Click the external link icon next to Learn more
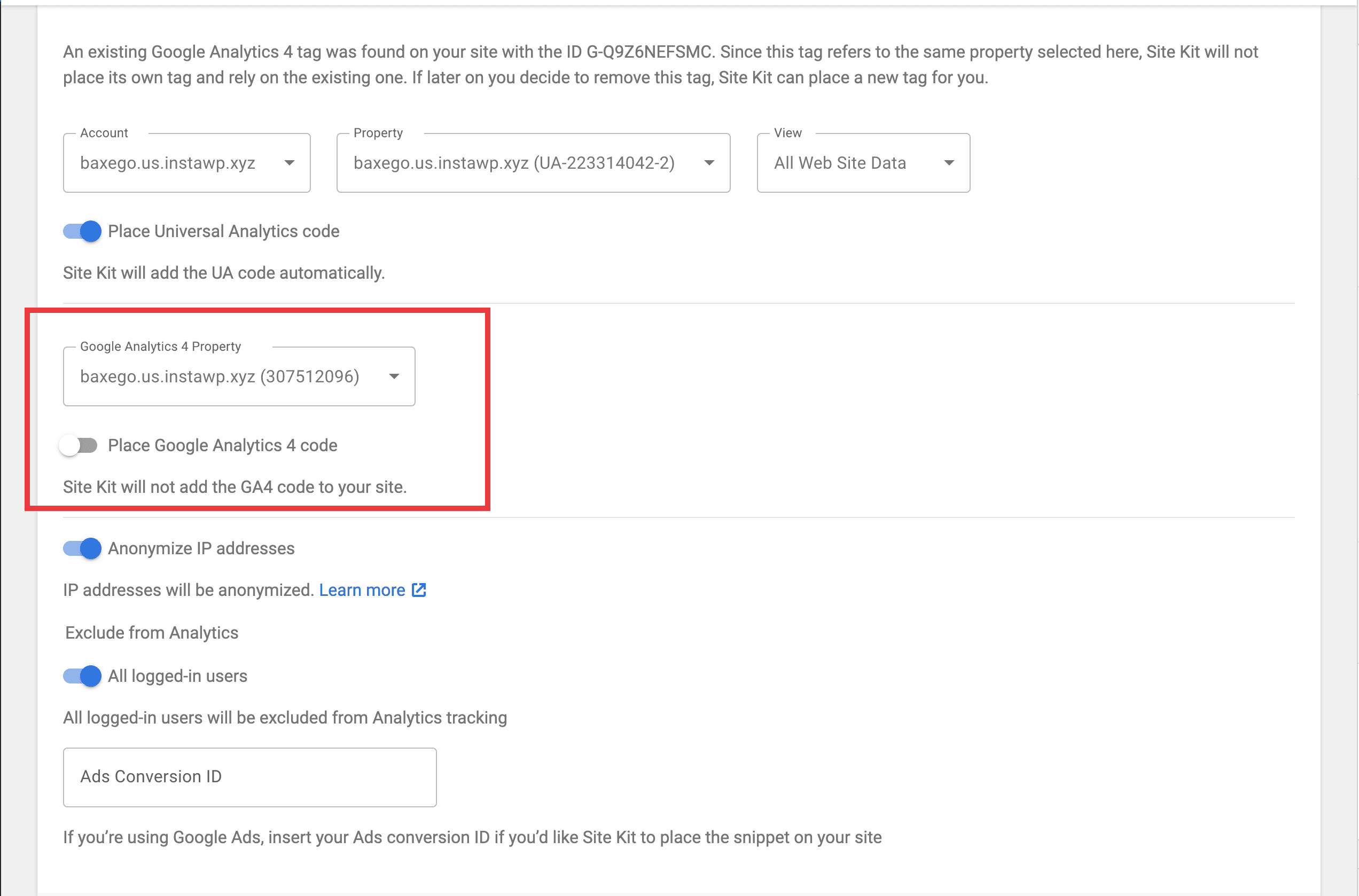Screen dimensions: 1359x896 coord(418,590)
